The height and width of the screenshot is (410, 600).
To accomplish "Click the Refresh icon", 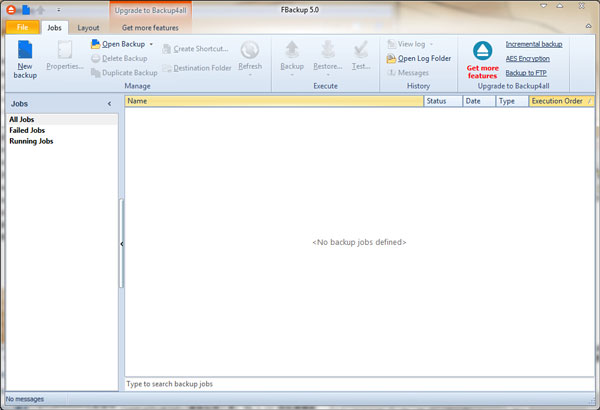I will pyautogui.click(x=250, y=50).
